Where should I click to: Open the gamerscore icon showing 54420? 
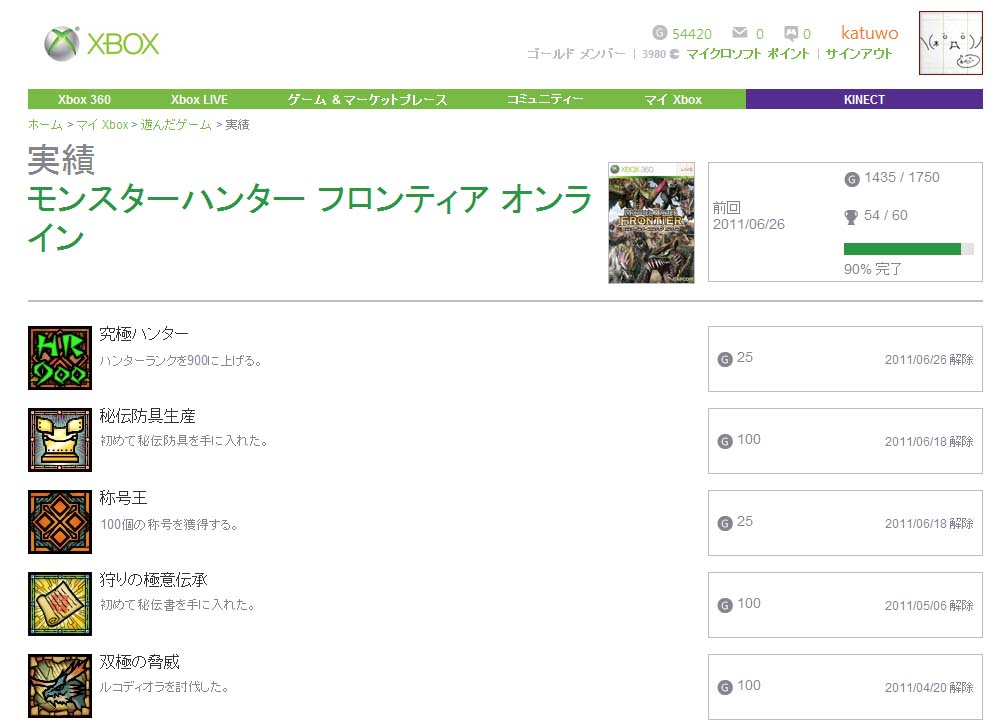[660, 32]
